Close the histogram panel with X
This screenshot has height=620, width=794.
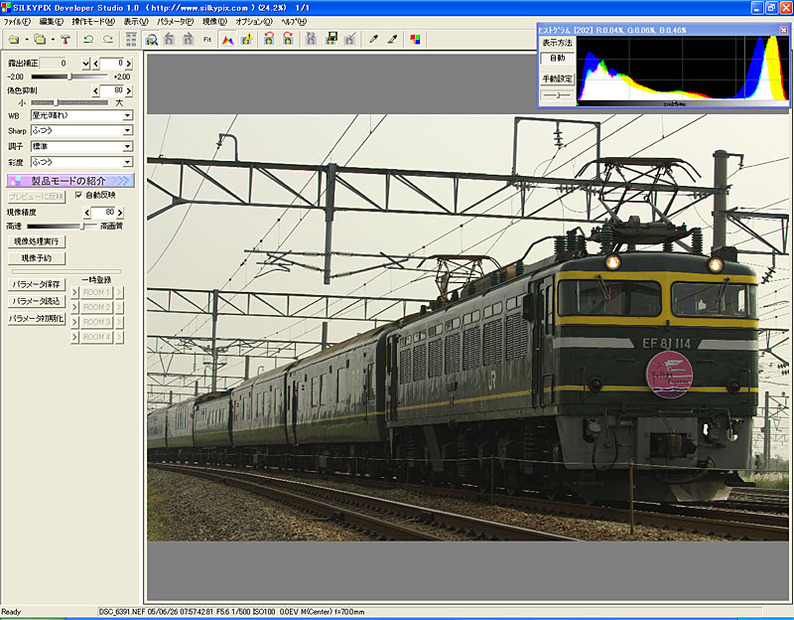pyautogui.click(x=783, y=30)
